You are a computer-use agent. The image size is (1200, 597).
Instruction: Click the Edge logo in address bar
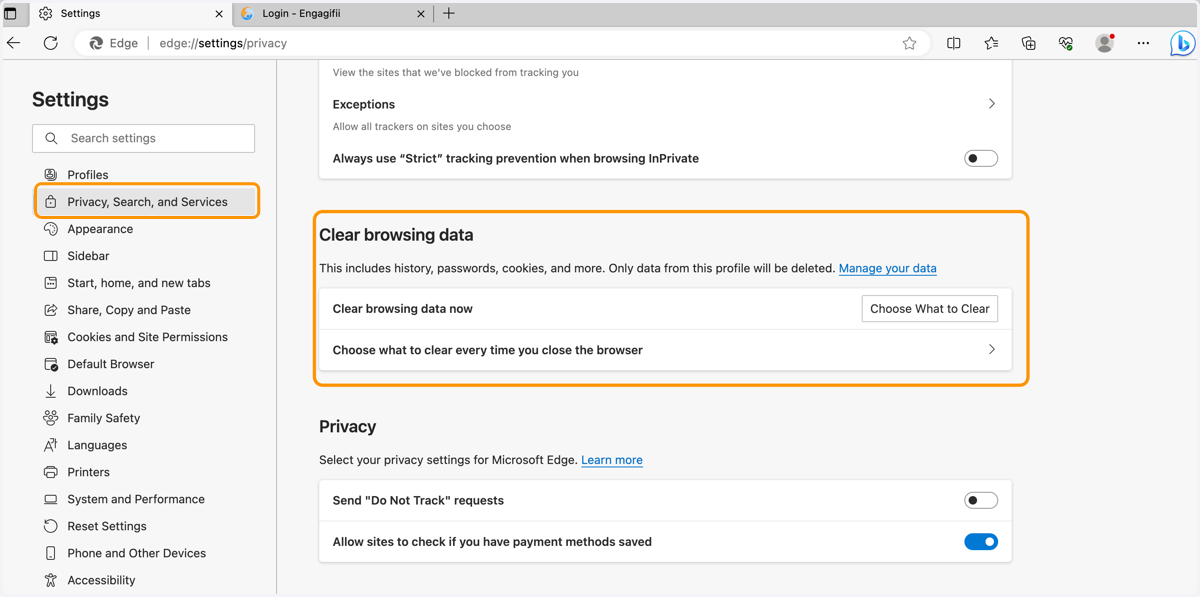pos(96,43)
